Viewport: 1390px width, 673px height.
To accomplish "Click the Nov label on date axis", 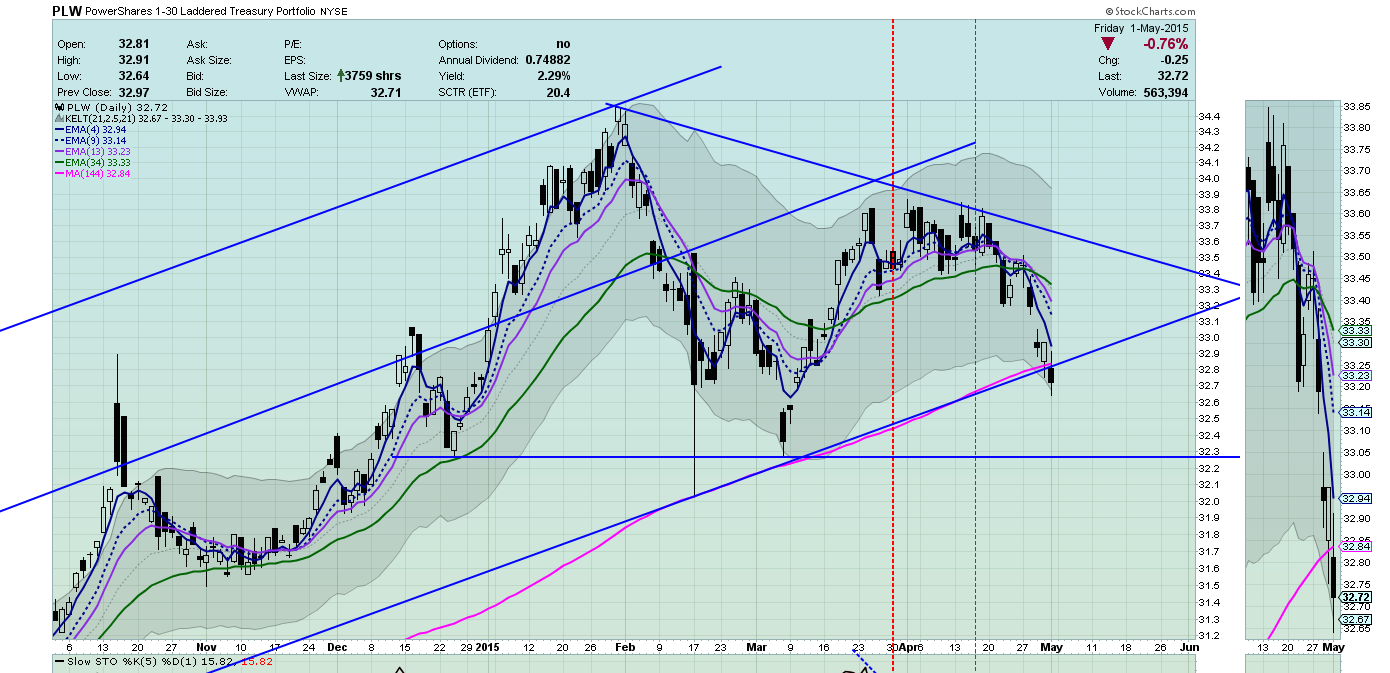I will pyautogui.click(x=206, y=648).
